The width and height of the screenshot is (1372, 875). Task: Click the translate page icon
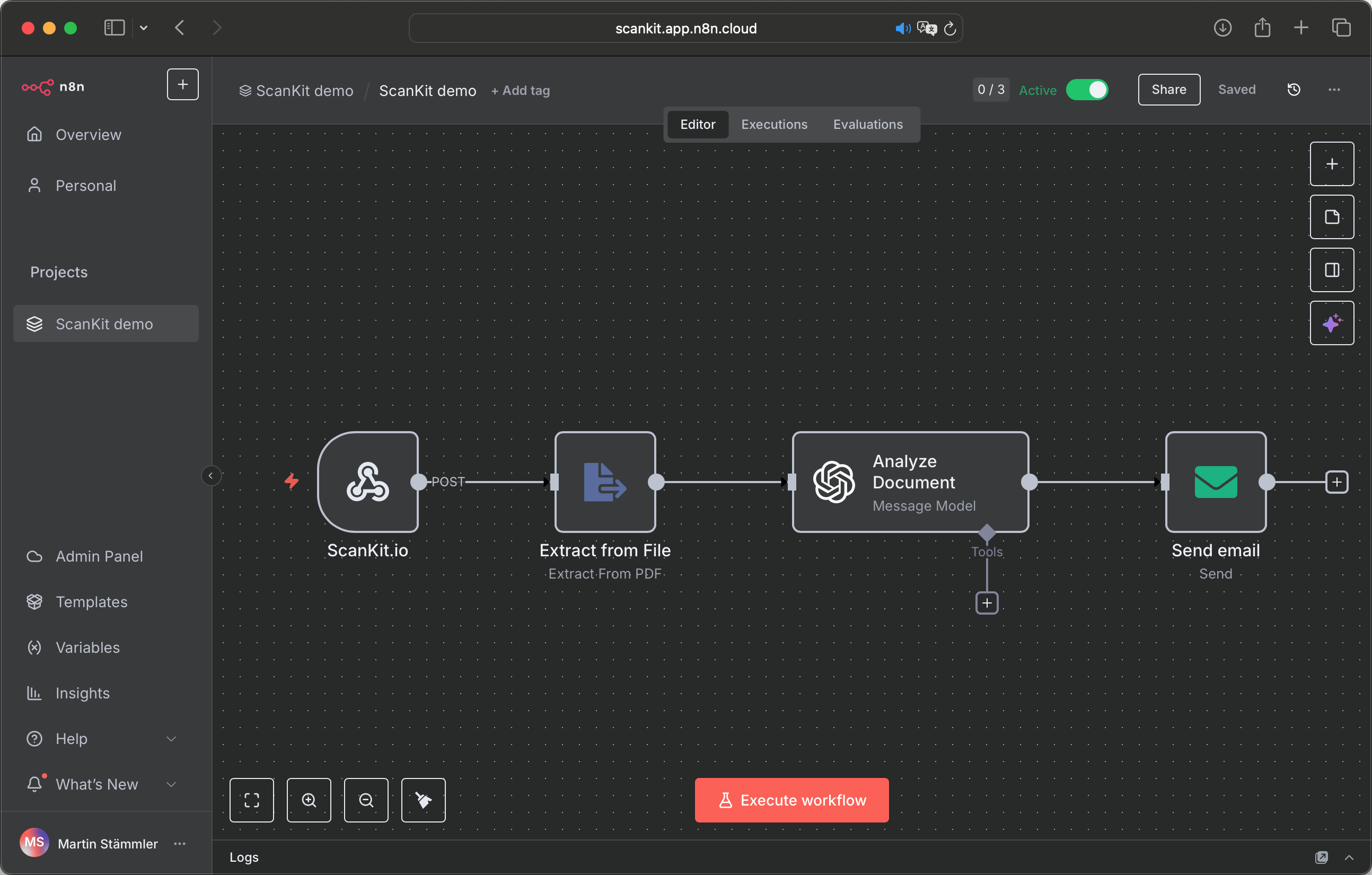point(927,28)
